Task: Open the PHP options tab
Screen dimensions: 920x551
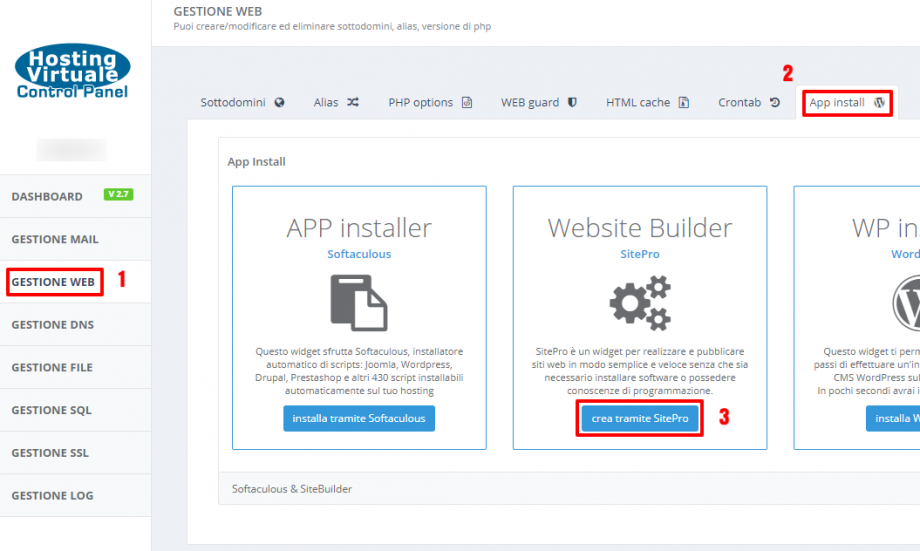Action: click(x=430, y=103)
